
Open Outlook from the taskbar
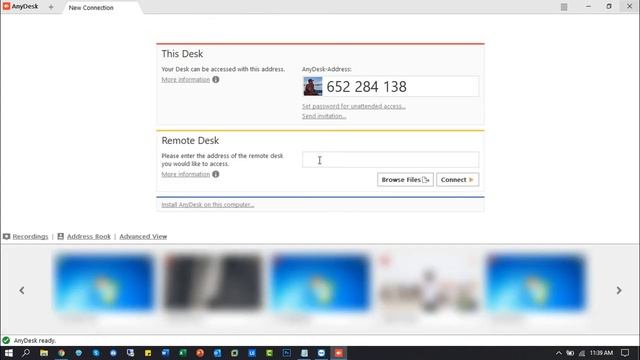coord(217,353)
